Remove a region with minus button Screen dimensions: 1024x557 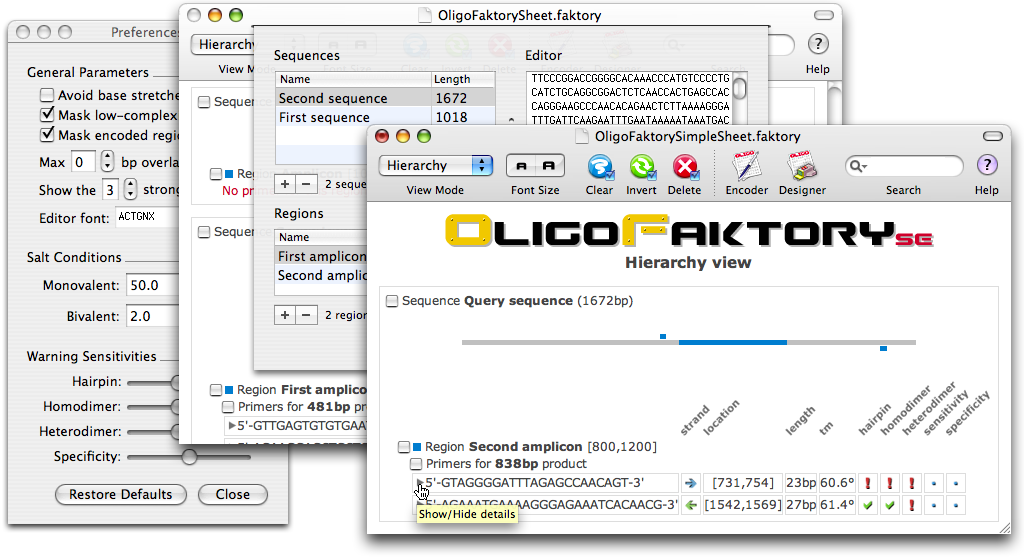pos(306,315)
